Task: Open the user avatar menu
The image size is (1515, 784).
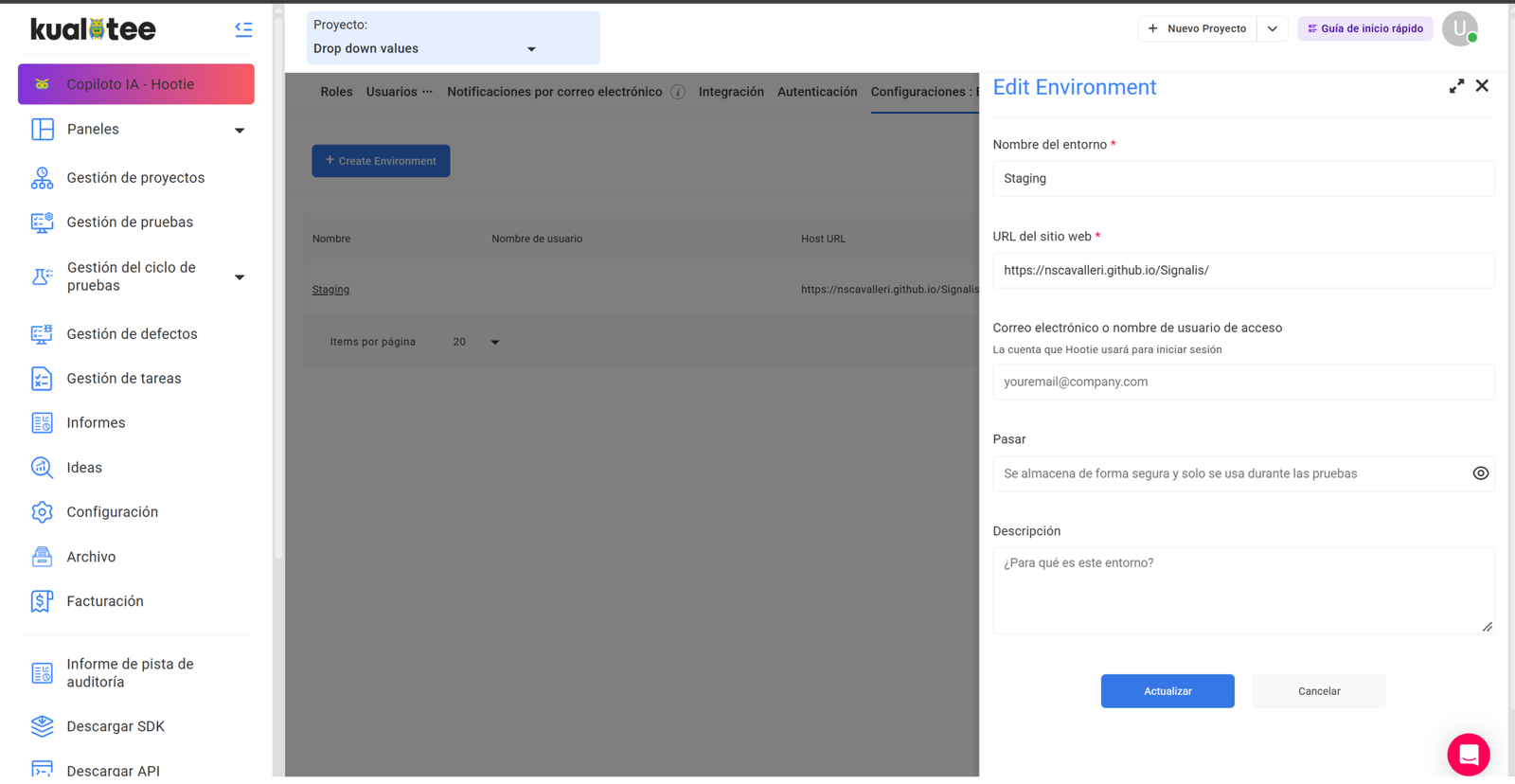Action: coord(1460,28)
